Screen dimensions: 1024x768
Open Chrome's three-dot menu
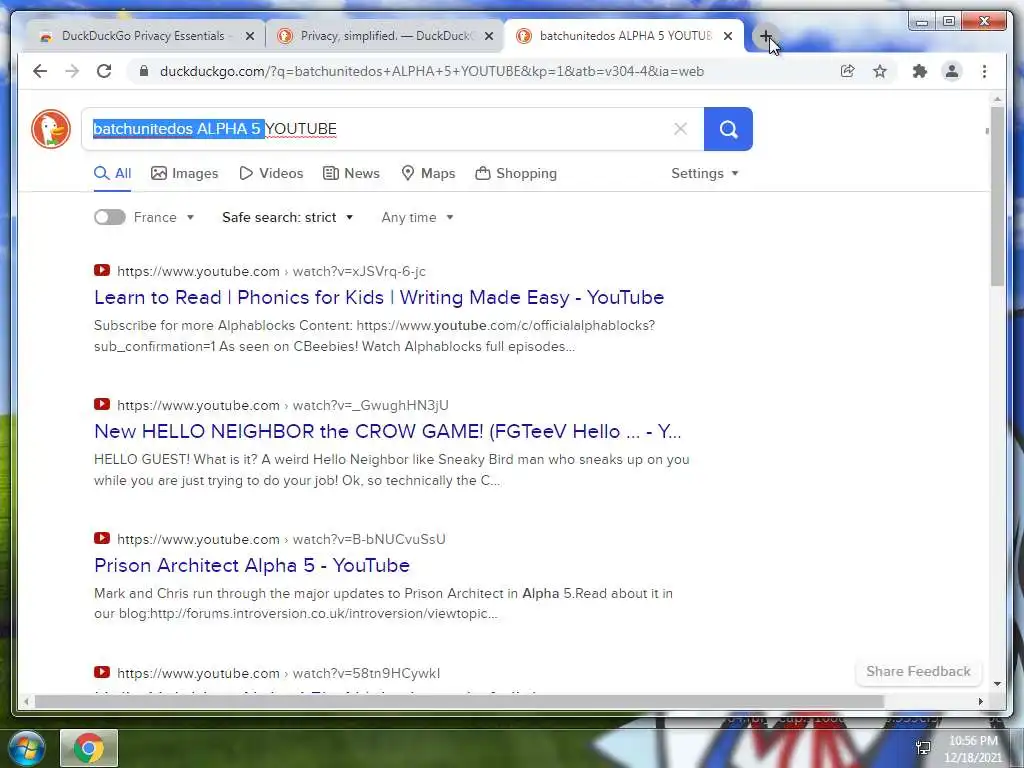(984, 71)
